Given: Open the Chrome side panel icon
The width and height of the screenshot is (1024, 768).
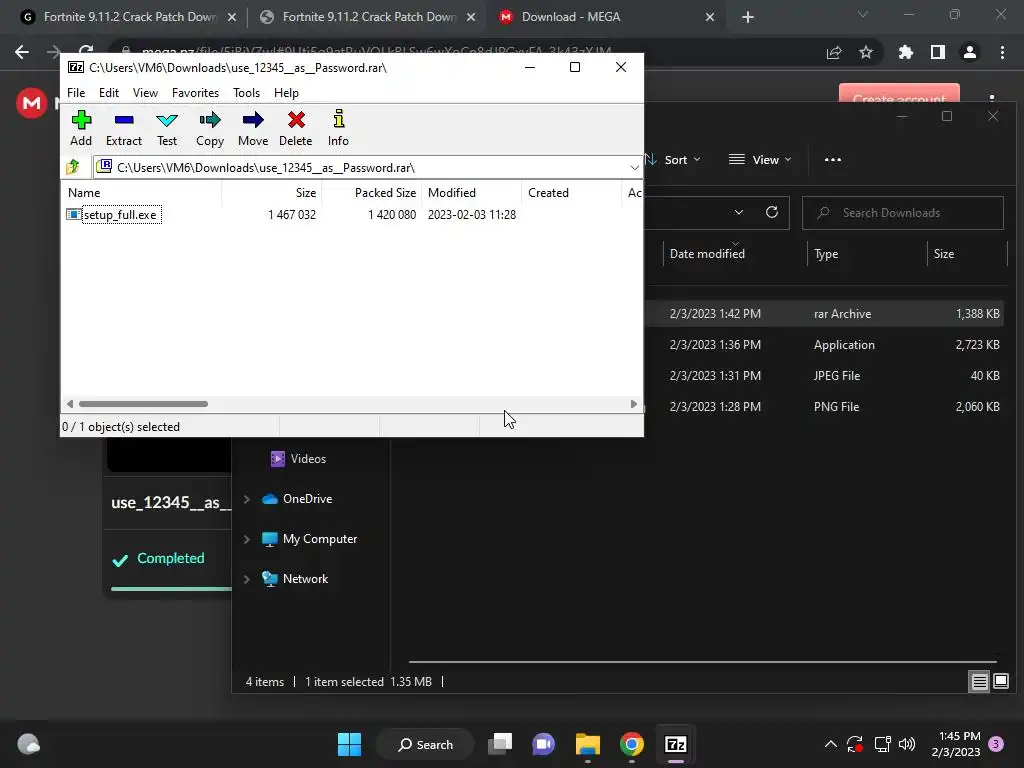Looking at the screenshot, I should point(938,52).
